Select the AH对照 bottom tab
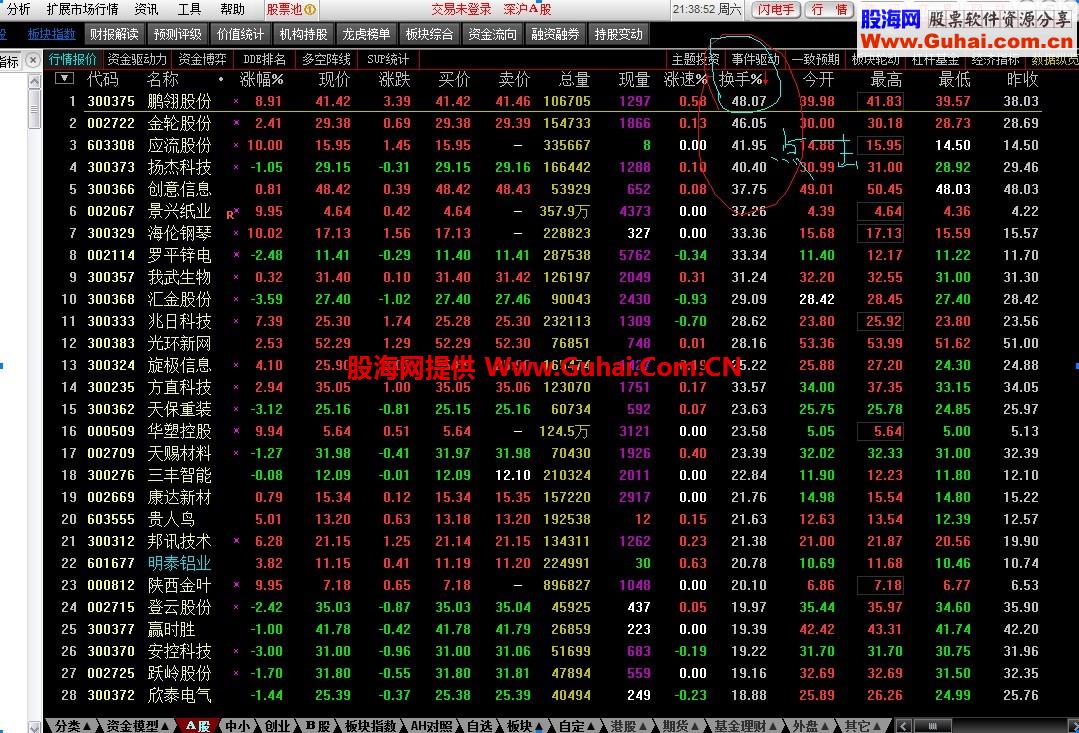1079x733 pixels. coord(432,726)
